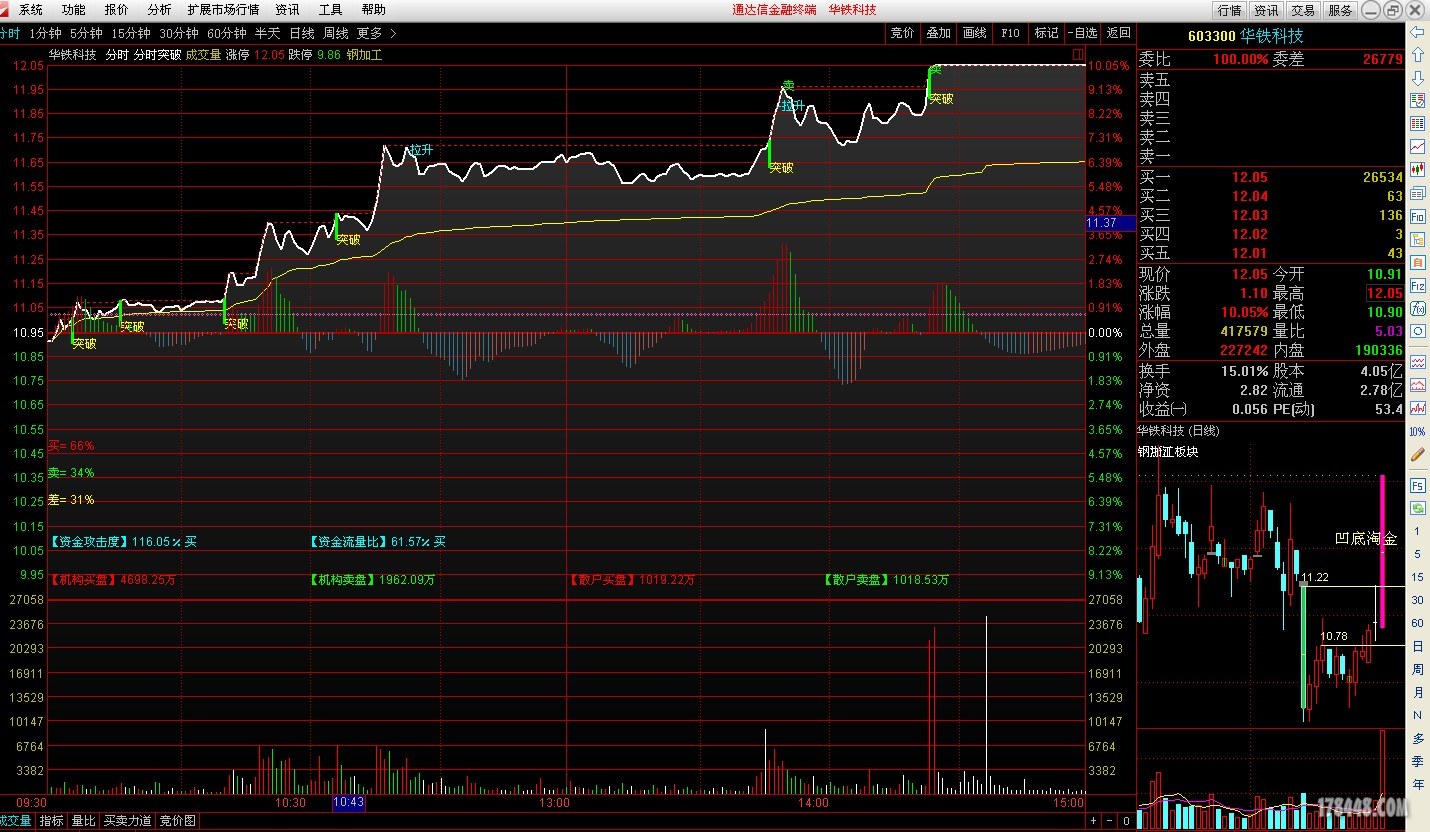Toggle the -自选 watchlist button

click(x=1082, y=33)
